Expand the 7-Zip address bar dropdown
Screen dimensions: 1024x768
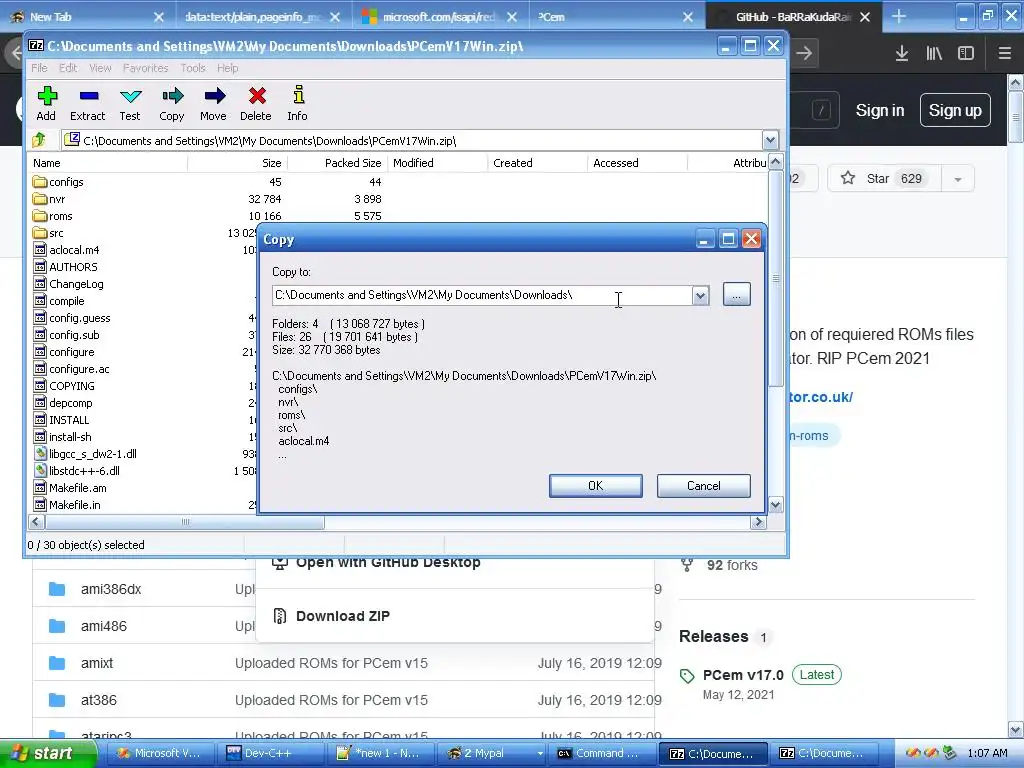click(x=770, y=140)
